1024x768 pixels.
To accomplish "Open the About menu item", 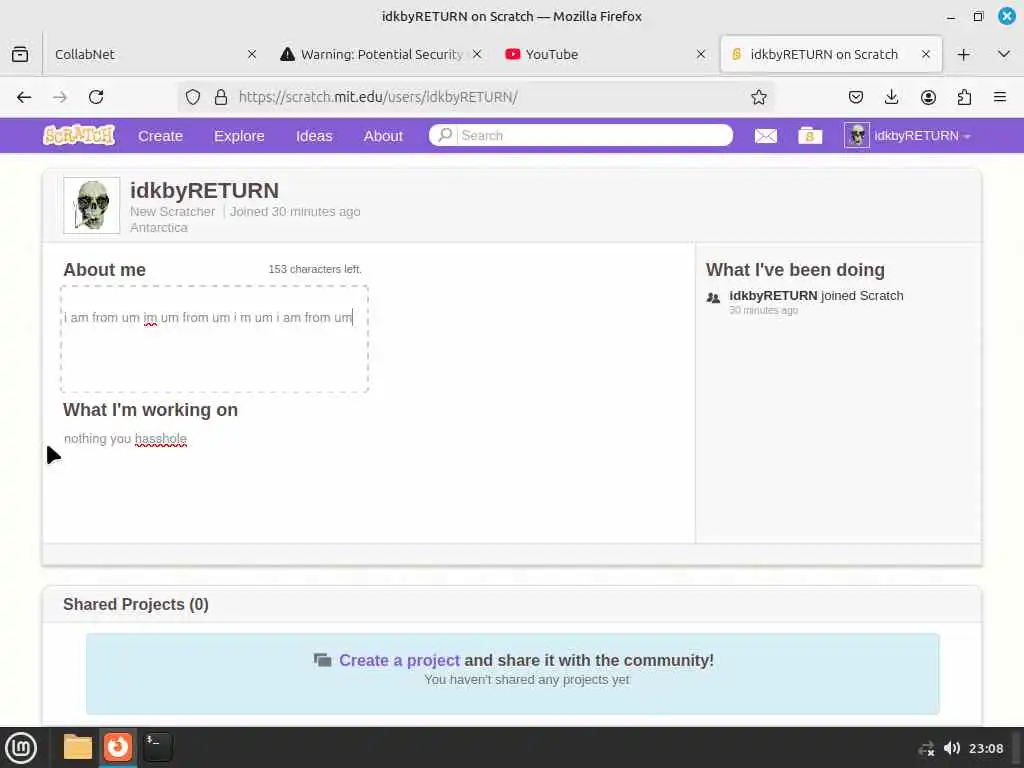I will tap(383, 136).
